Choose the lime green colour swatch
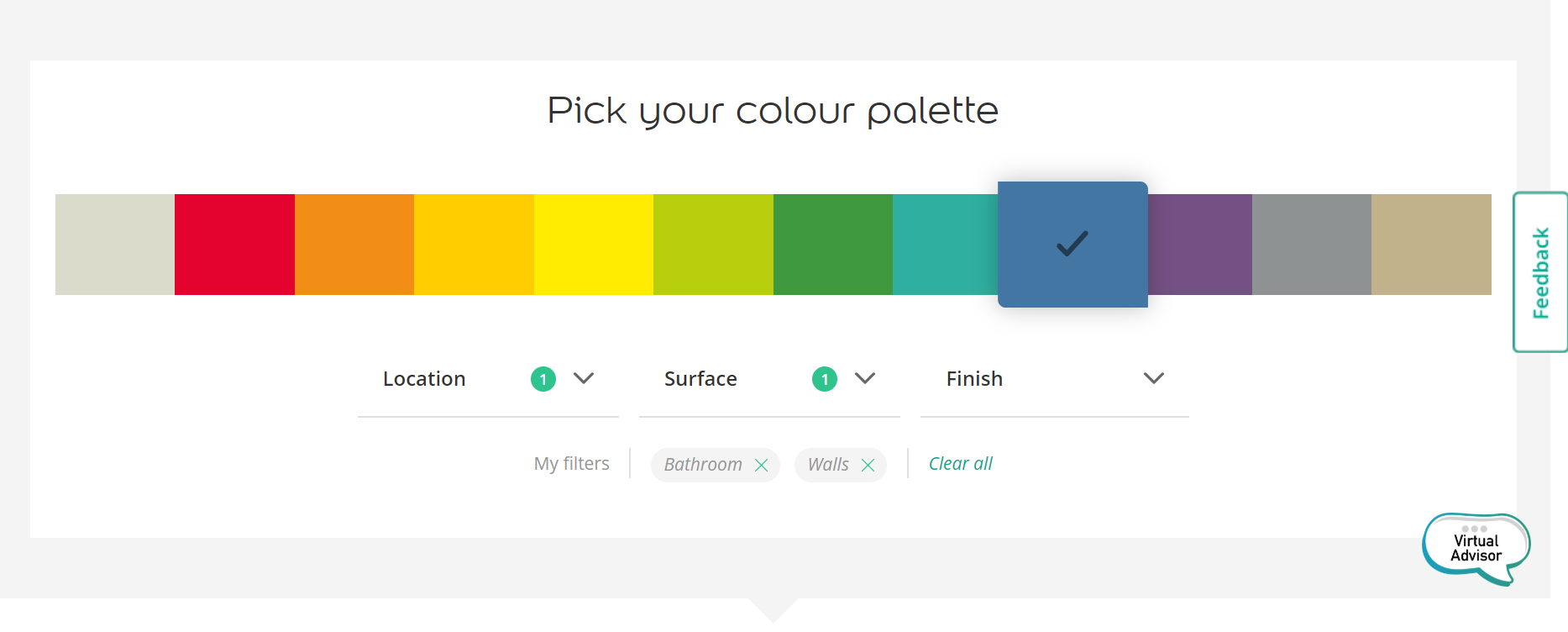This screenshot has height=632, width=1568. coord(713,245)
